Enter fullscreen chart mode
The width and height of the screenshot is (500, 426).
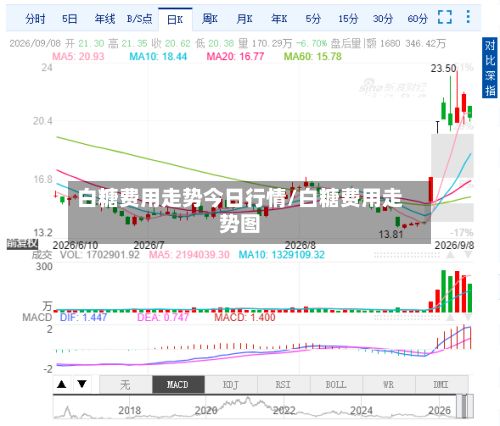445,17
